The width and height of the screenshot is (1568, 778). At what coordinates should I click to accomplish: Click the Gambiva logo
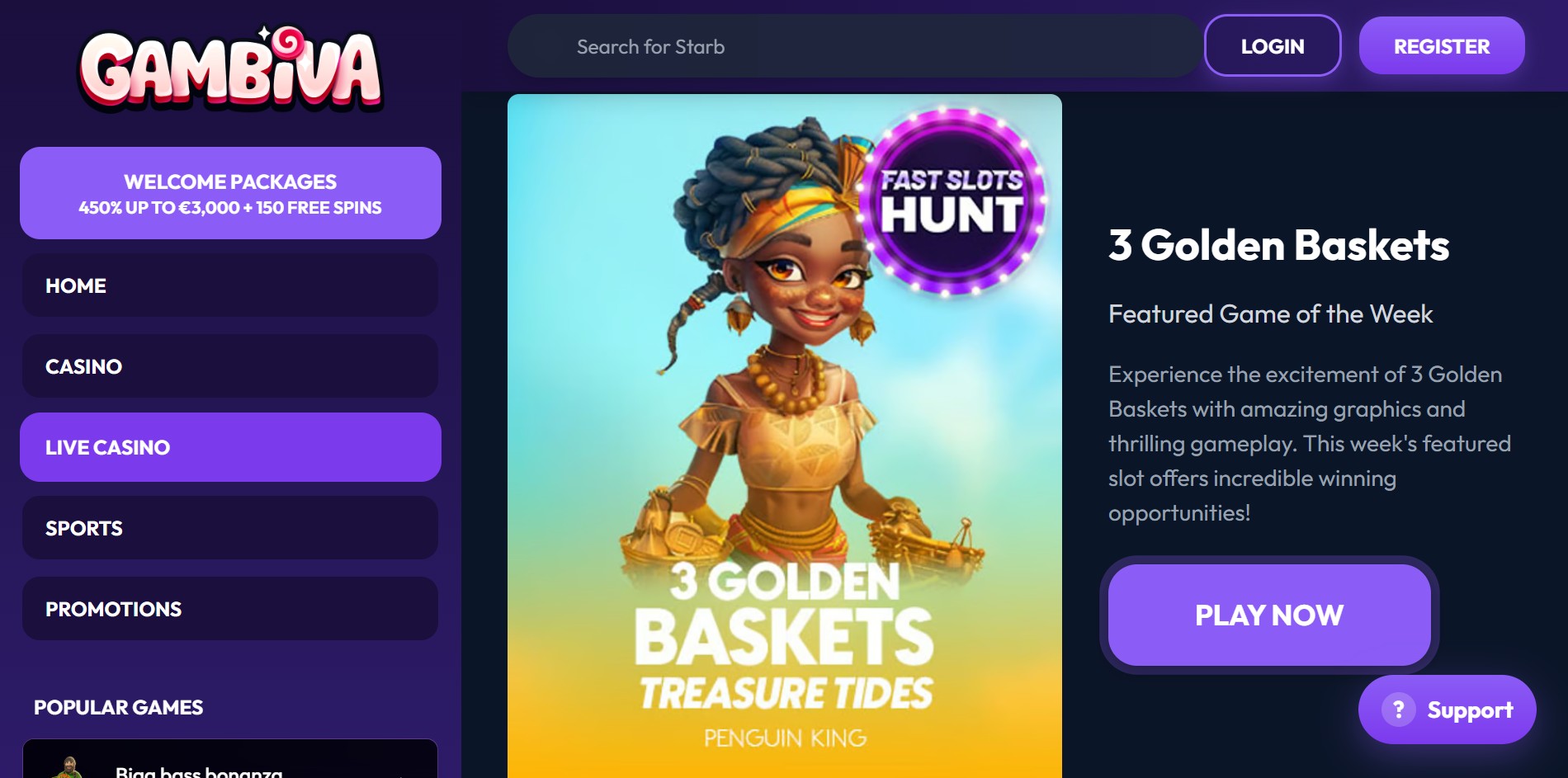coord(230,69)
